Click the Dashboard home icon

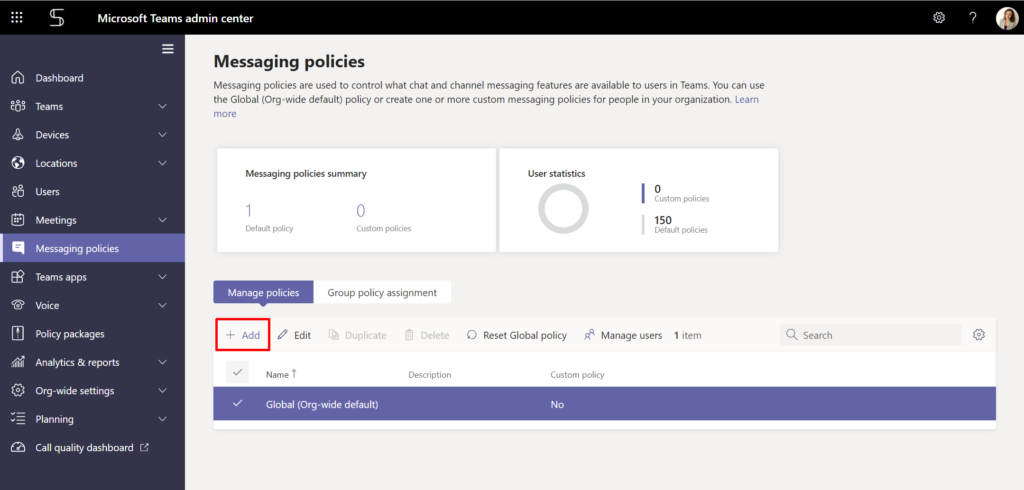pyautogui.click(x=18, y=78)
